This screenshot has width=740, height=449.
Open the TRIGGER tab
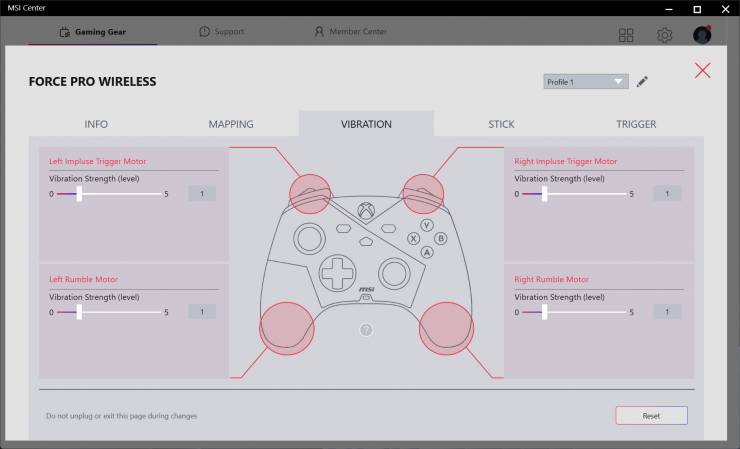[636, 124]
